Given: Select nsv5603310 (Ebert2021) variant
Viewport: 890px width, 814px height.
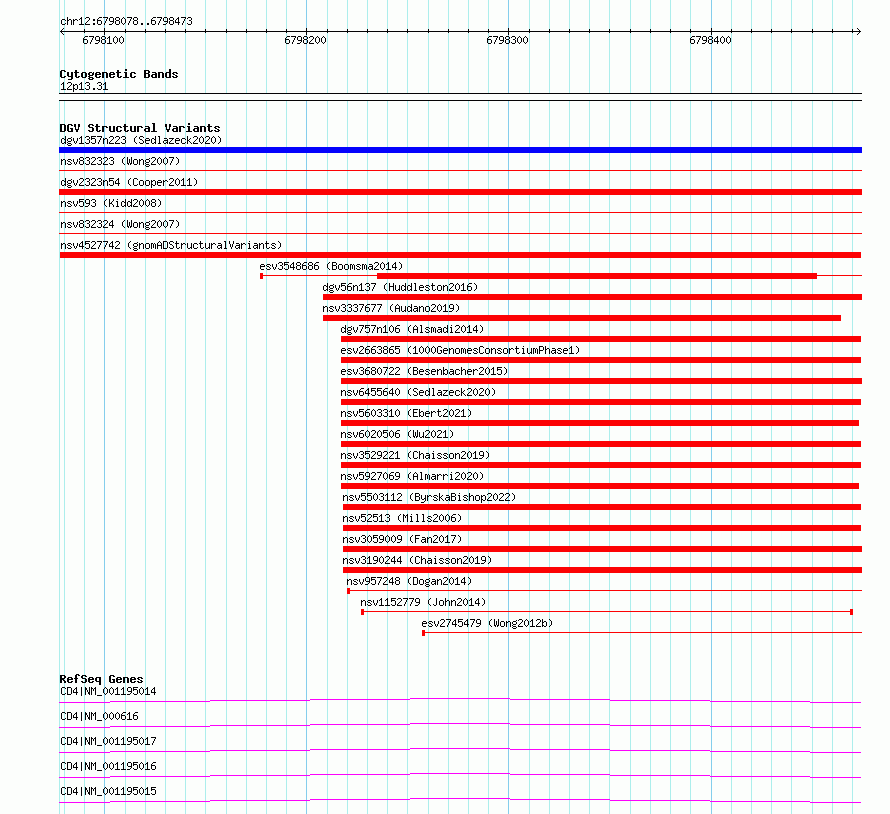Looking at the screenshot, I should (406, 413).
